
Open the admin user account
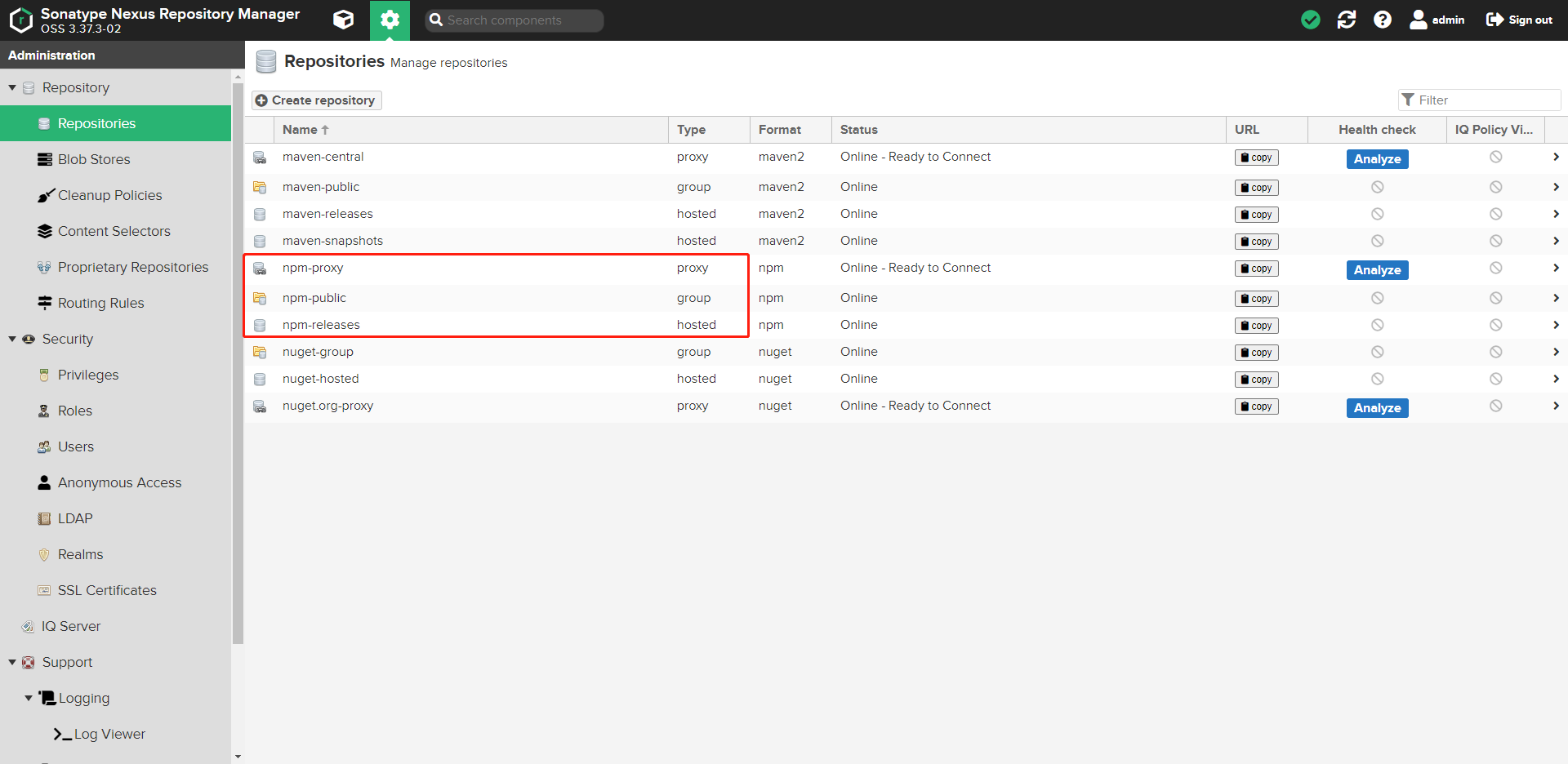tap(1437, 20)
